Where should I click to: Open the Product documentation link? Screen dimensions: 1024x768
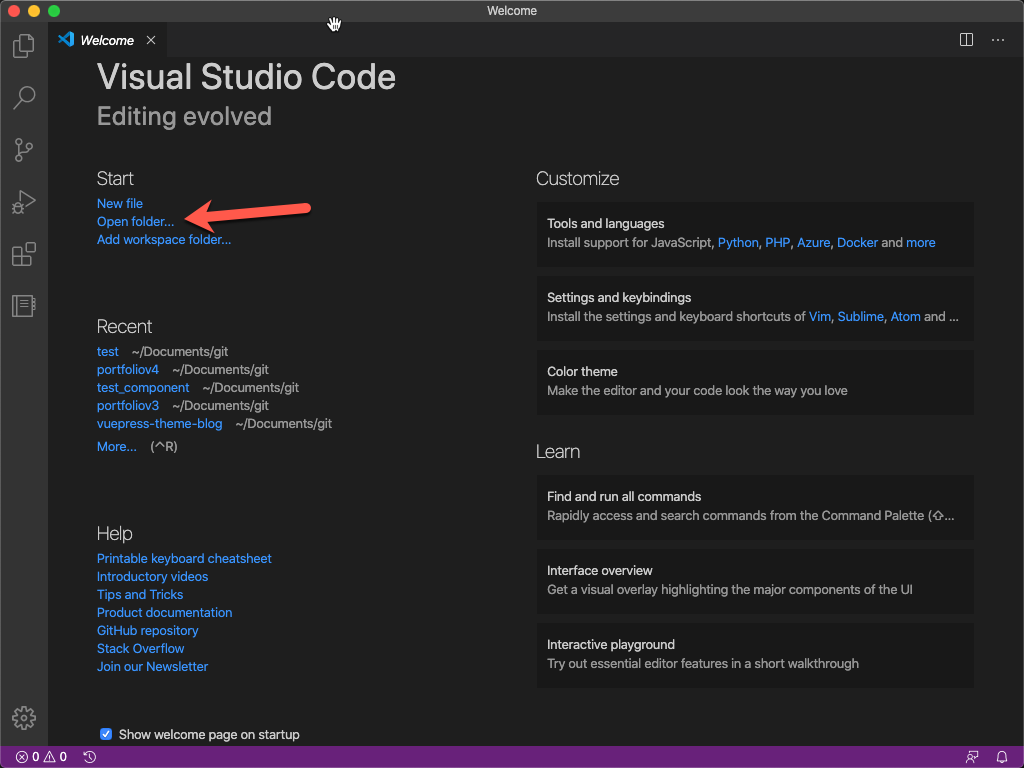tap(165, 613)
